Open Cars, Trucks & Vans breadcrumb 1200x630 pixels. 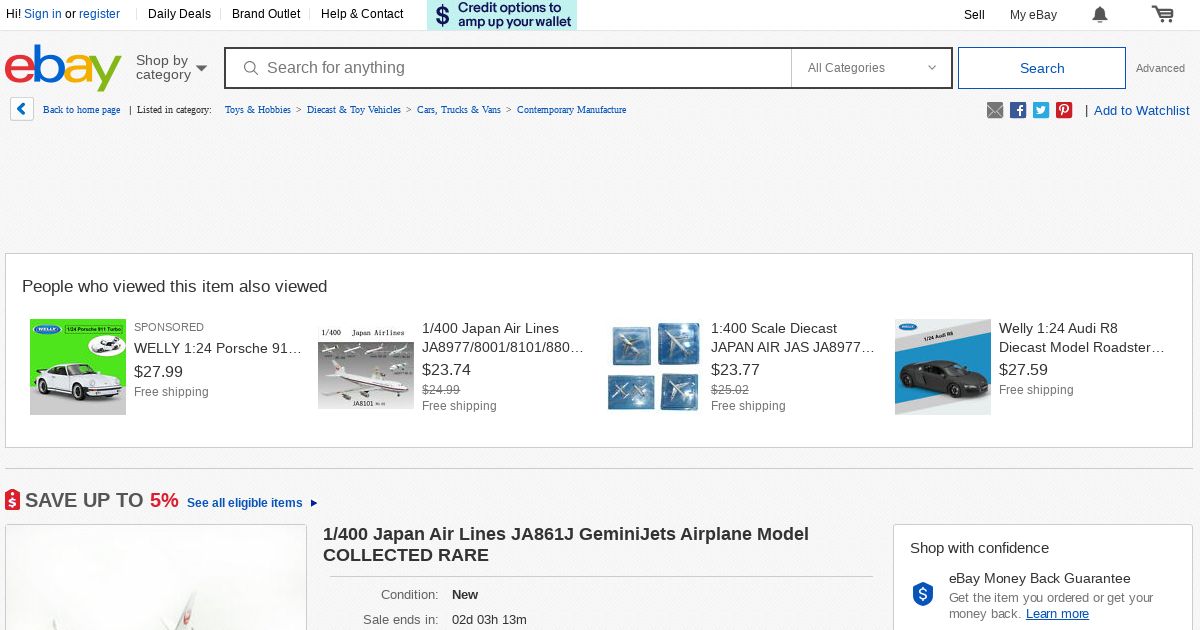click(459, 110)
